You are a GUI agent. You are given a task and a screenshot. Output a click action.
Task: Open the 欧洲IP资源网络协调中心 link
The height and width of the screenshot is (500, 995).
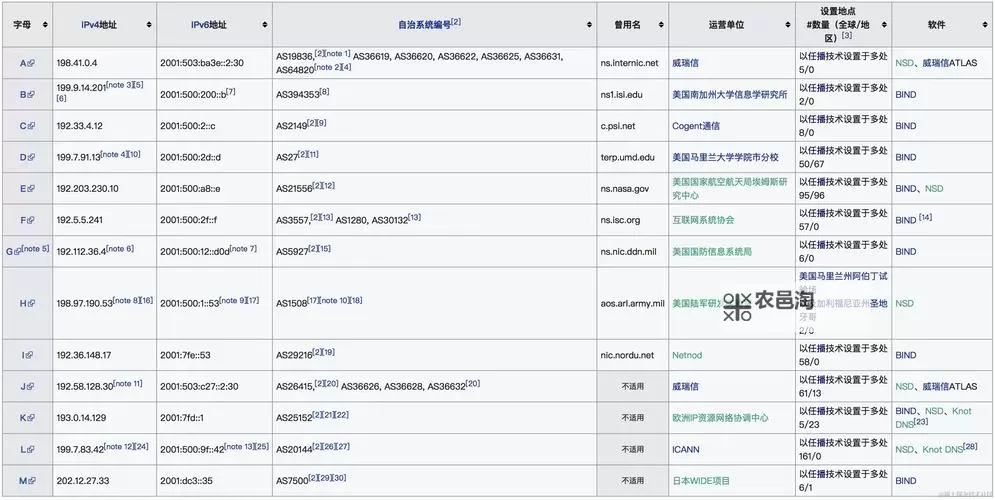(720, 418)
